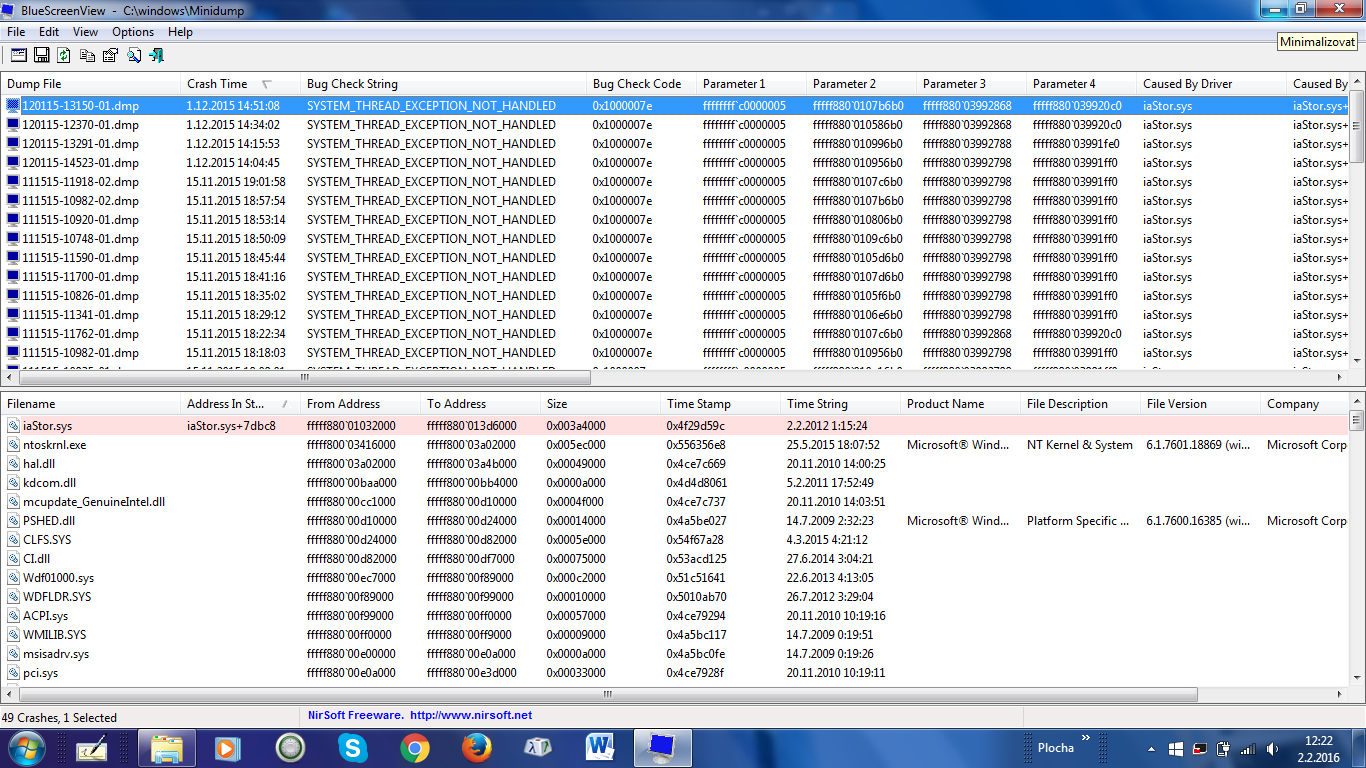The image size is (1366, 768).
Task: Click the Size column header in lower pane
Action: coord(601,404)
